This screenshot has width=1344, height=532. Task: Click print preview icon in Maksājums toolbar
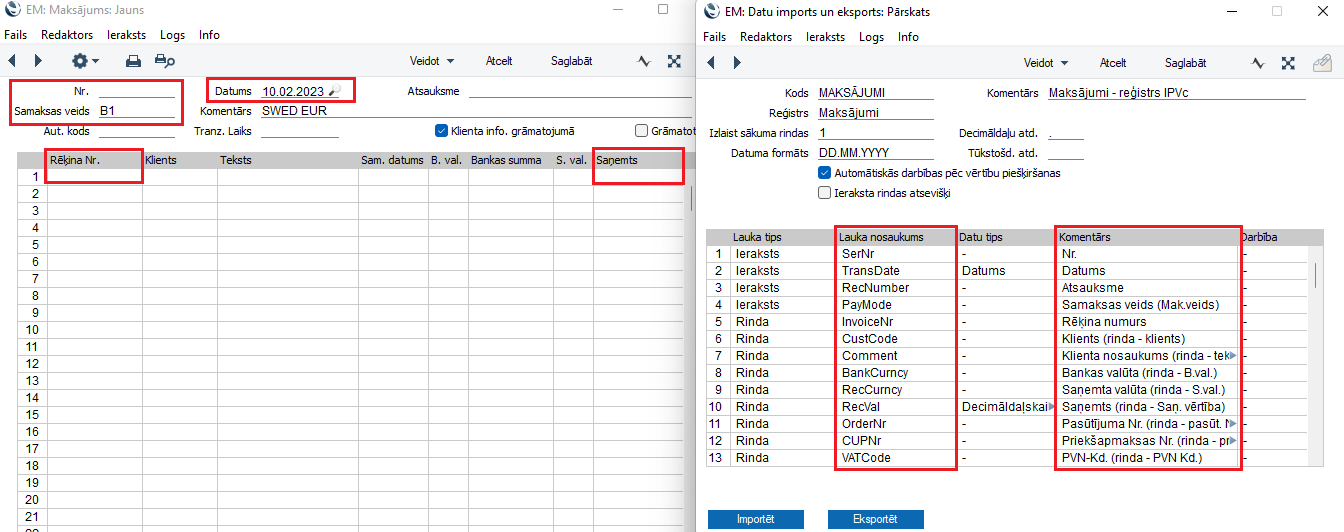[164, 61]
